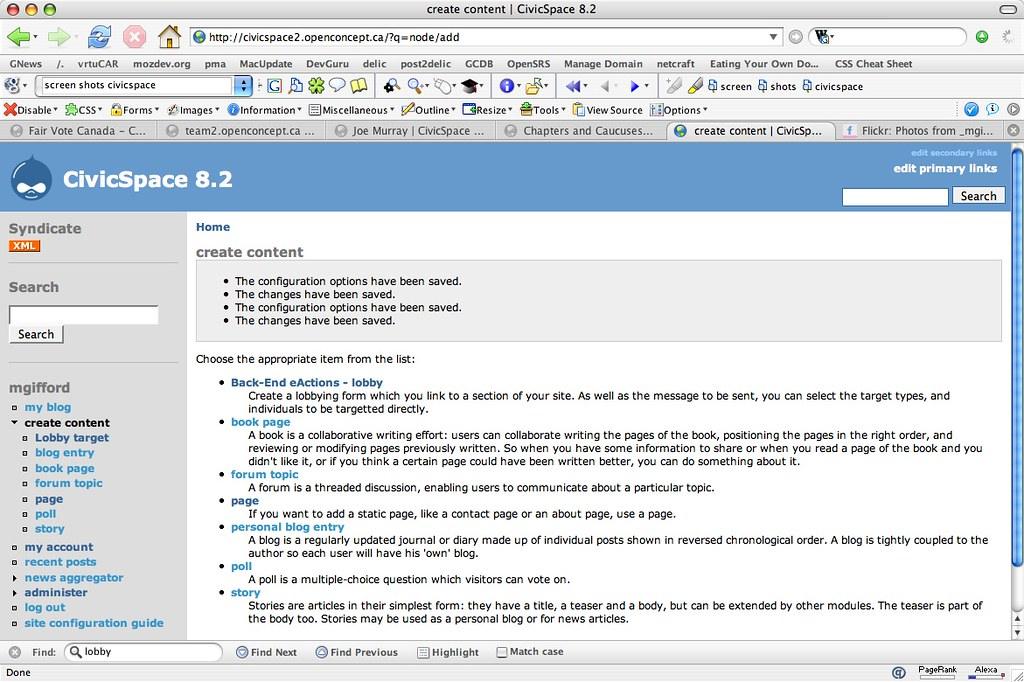
Task: Enable the Match case checkbox
Action: click(502, 652)
